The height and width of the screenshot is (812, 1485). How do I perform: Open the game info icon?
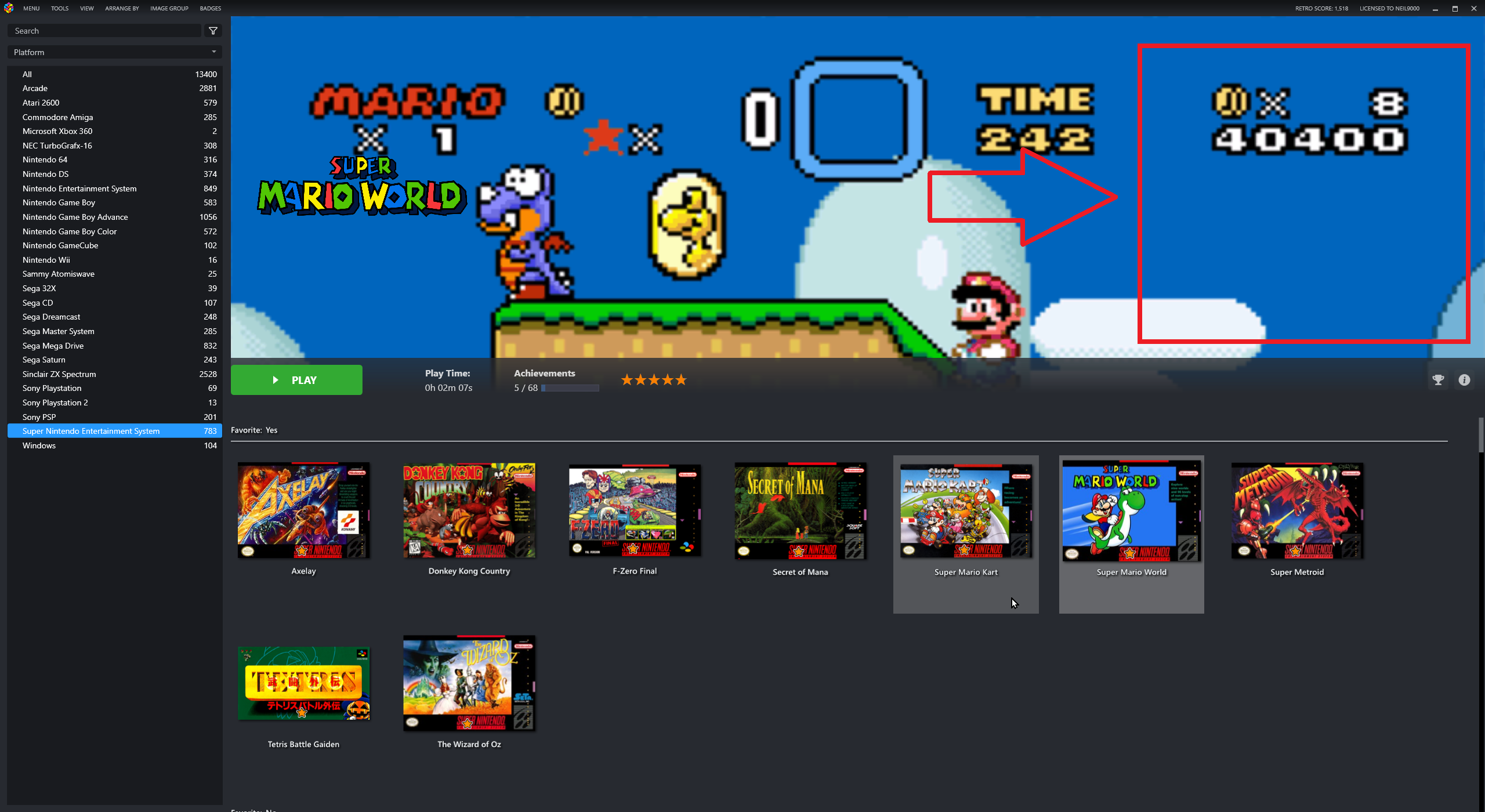(x=1464, y=380)
